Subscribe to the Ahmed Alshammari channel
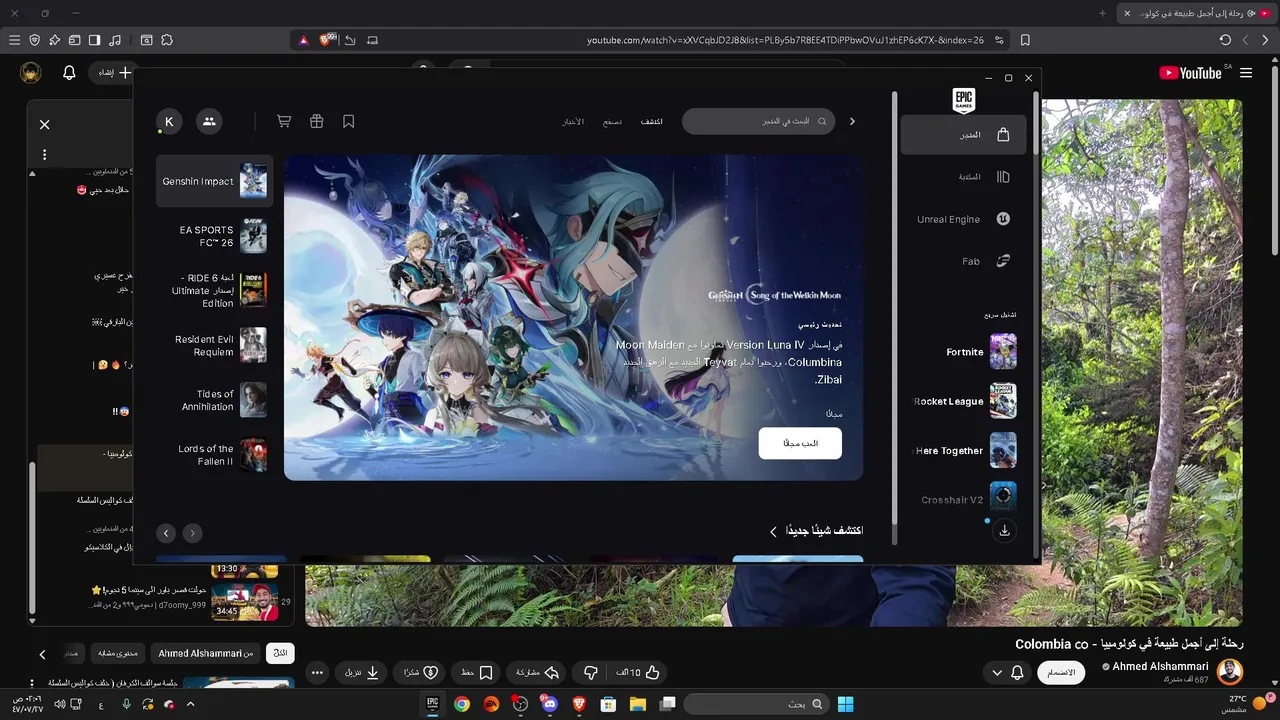 point(1061,673)
